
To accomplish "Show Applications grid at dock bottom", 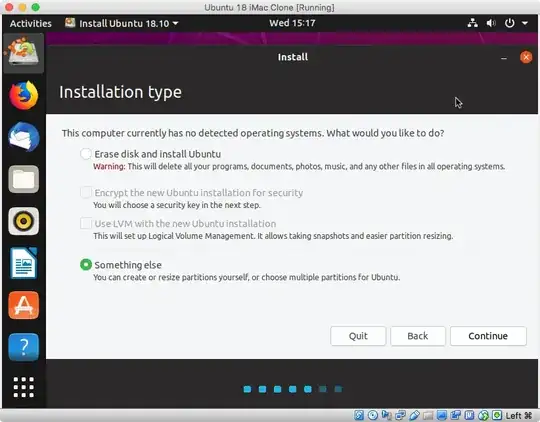I will tap(23, 387).
